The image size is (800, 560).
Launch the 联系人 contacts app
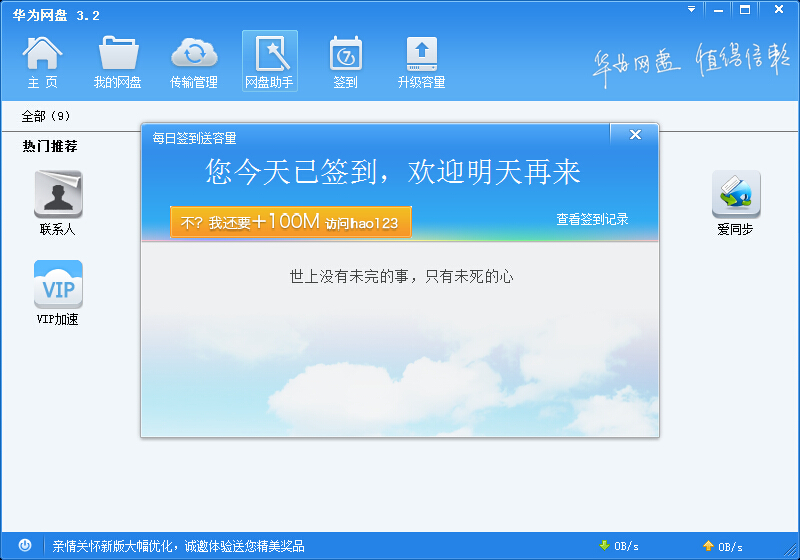click(x=58, y=202)
